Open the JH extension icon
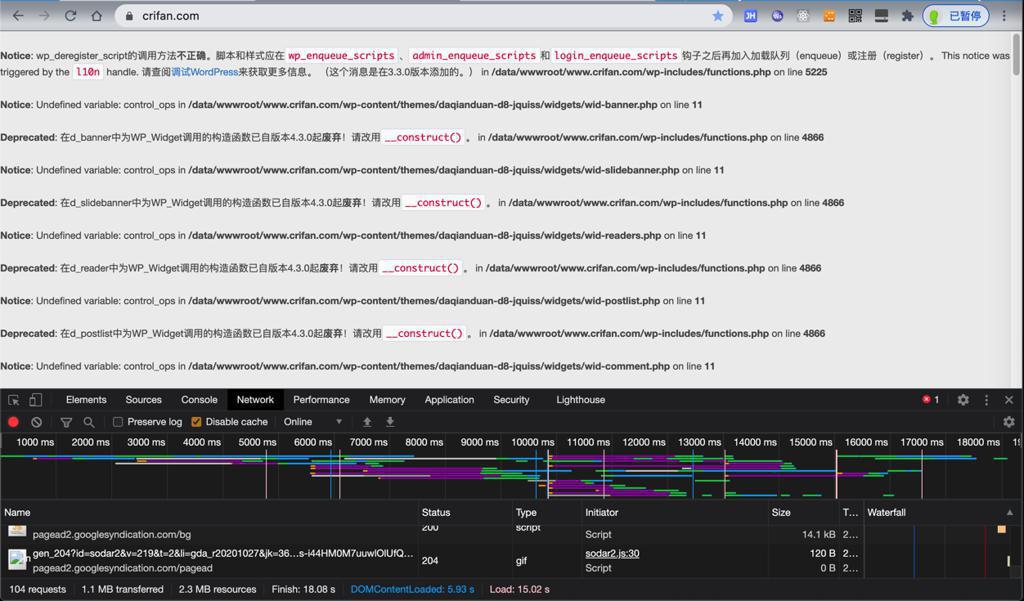 [x=750, y=16]
